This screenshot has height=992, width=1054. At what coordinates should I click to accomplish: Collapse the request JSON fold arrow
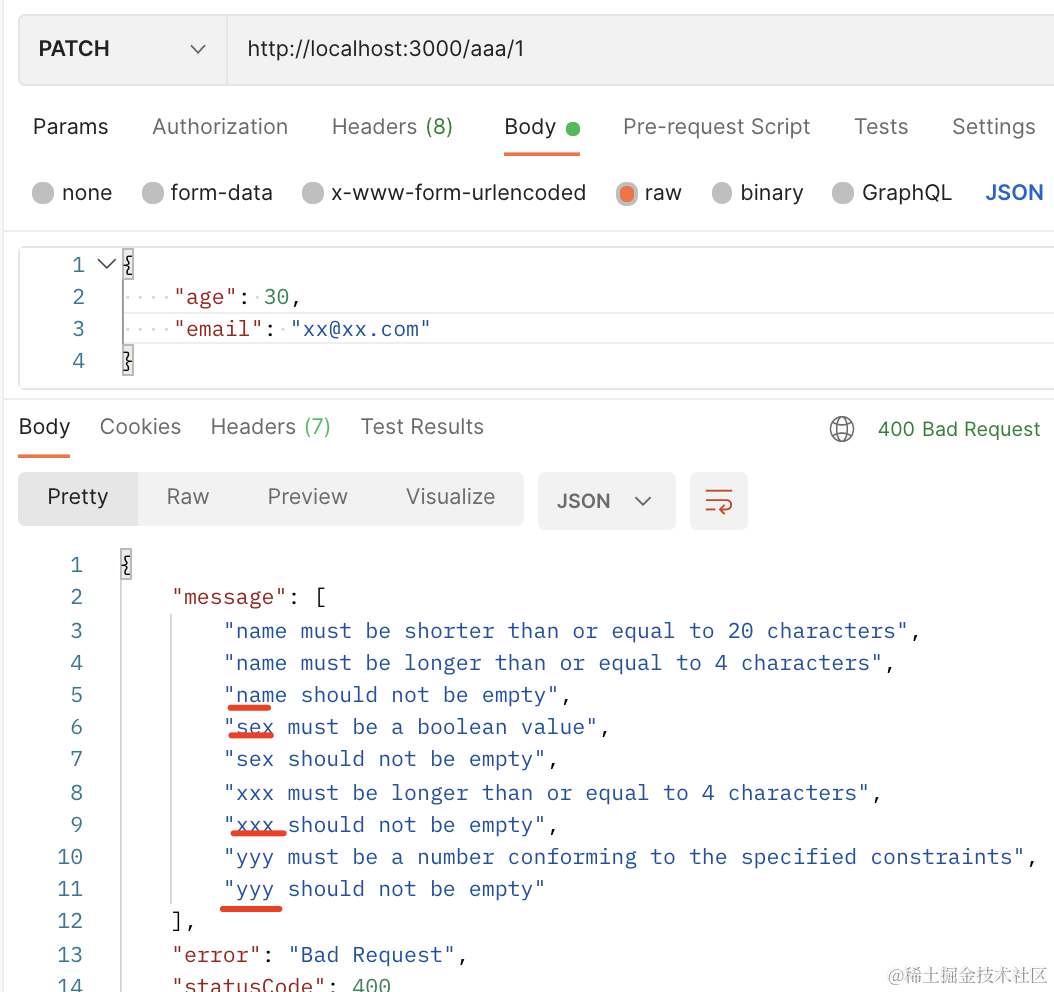106,264
